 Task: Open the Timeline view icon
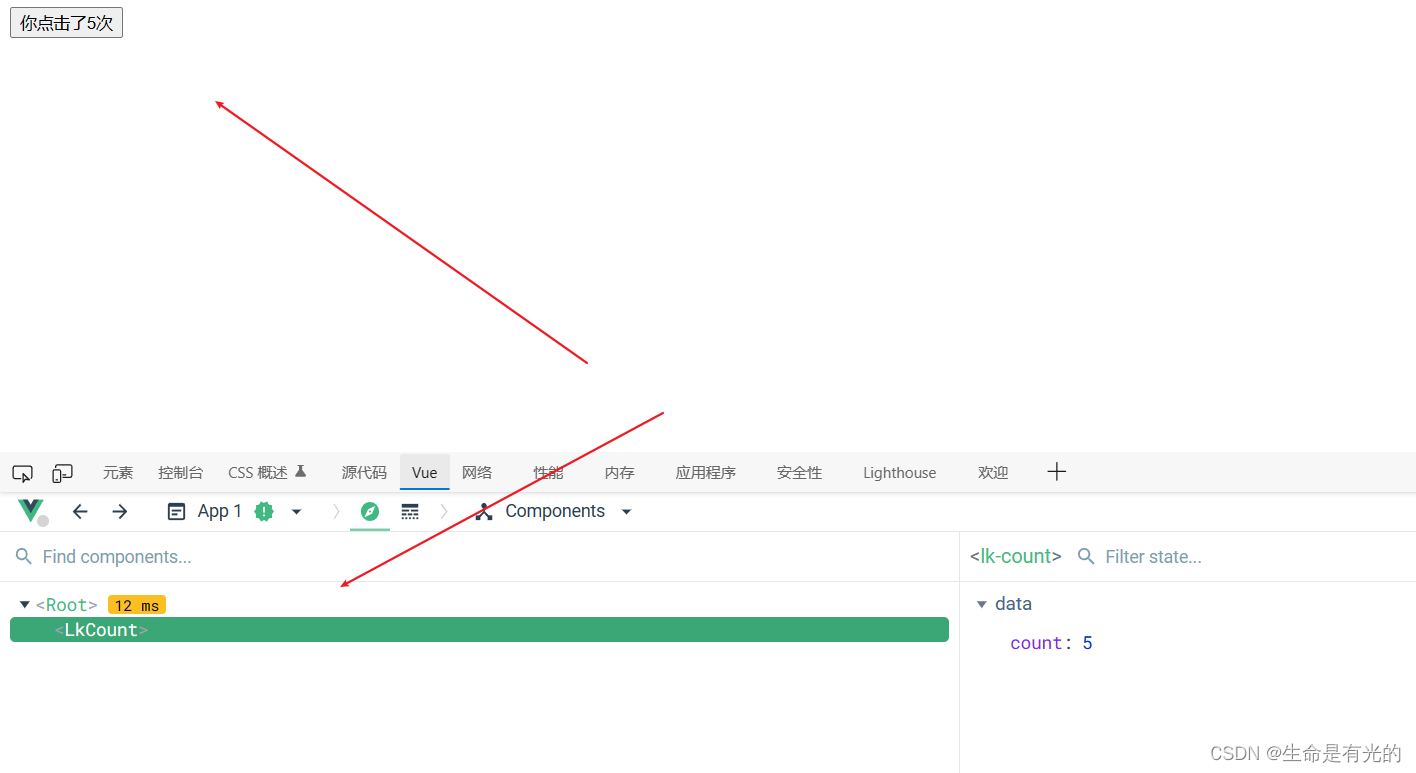click(410, 511)
